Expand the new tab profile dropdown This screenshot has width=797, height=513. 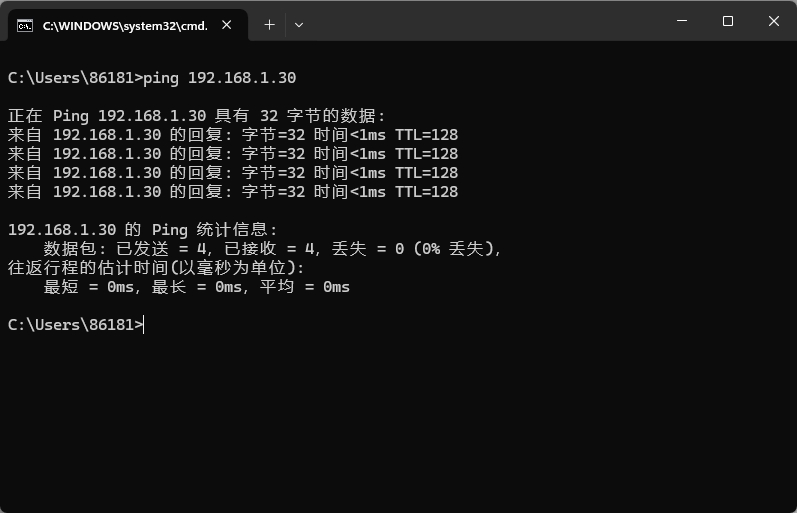298,25
